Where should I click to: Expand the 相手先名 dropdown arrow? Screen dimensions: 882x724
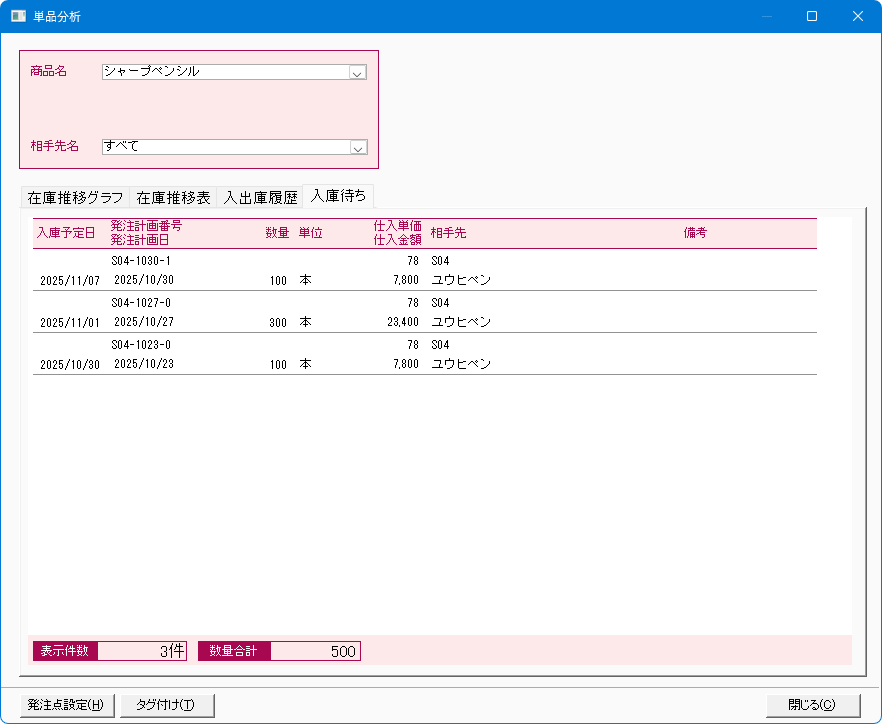point(358,147)
